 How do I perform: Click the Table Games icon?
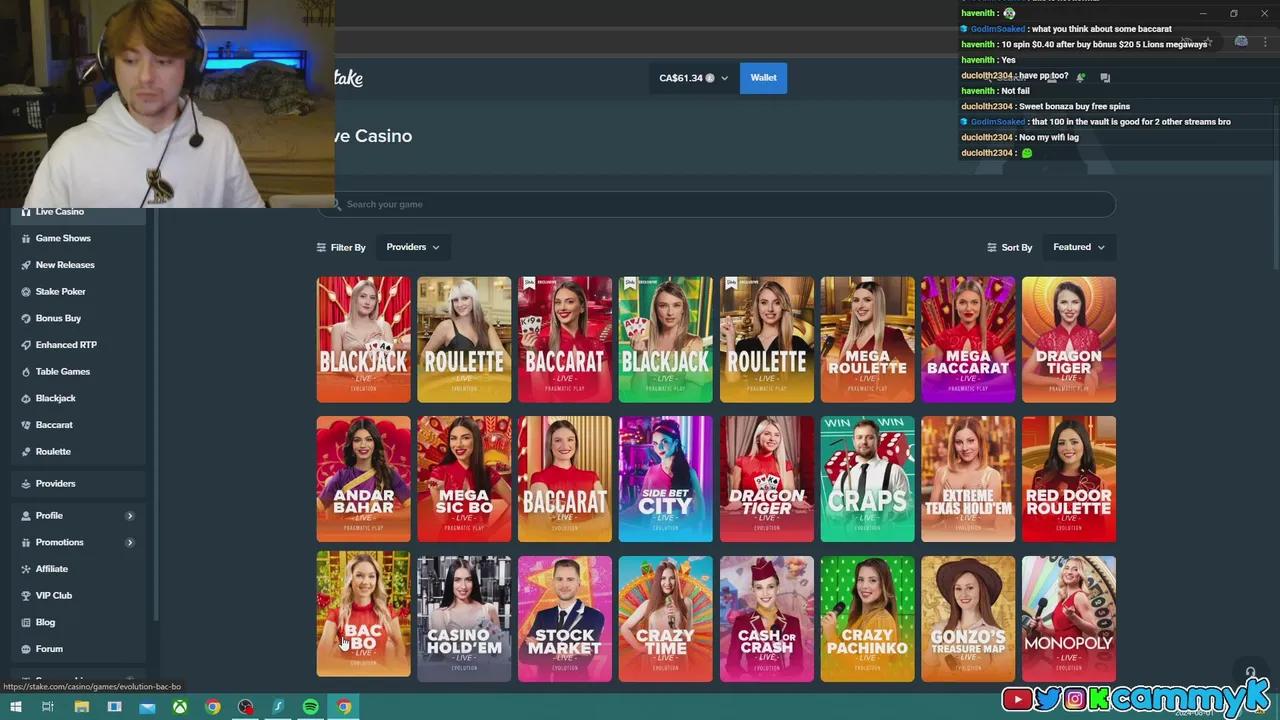coord(26,372)
